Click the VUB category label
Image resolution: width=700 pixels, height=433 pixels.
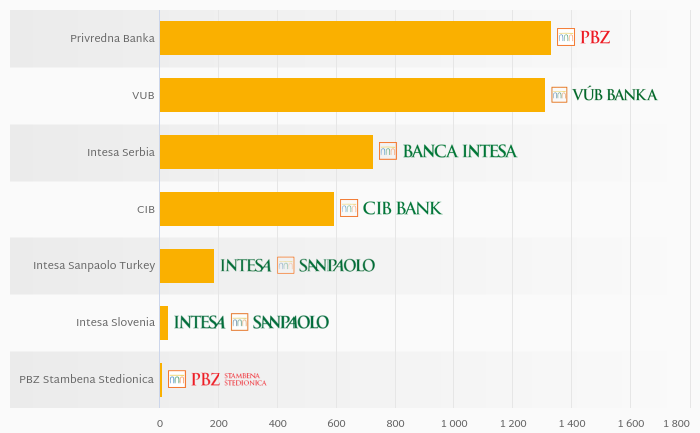(x=143, y=96)
